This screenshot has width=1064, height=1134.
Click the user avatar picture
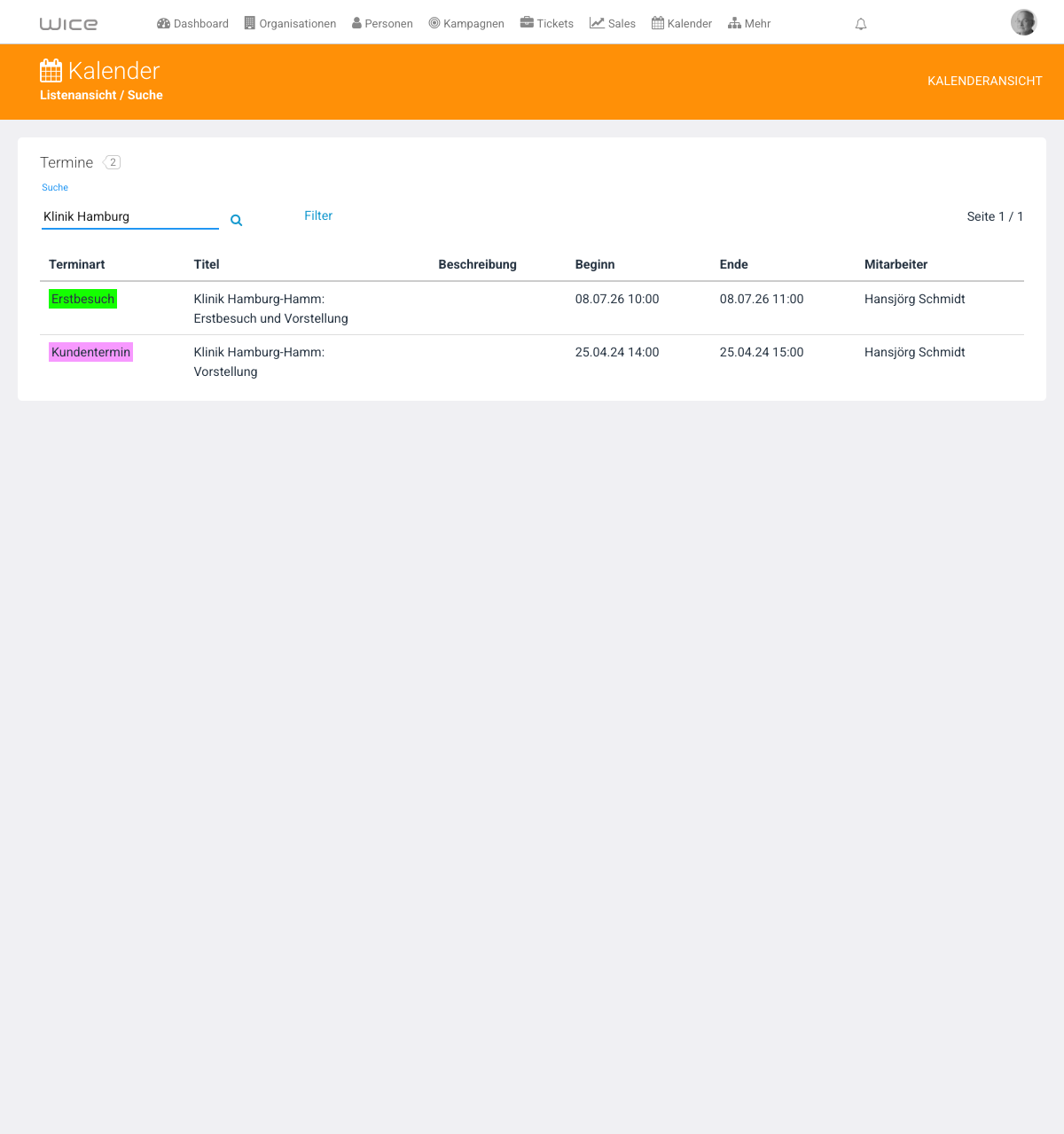click(1024, 22)
